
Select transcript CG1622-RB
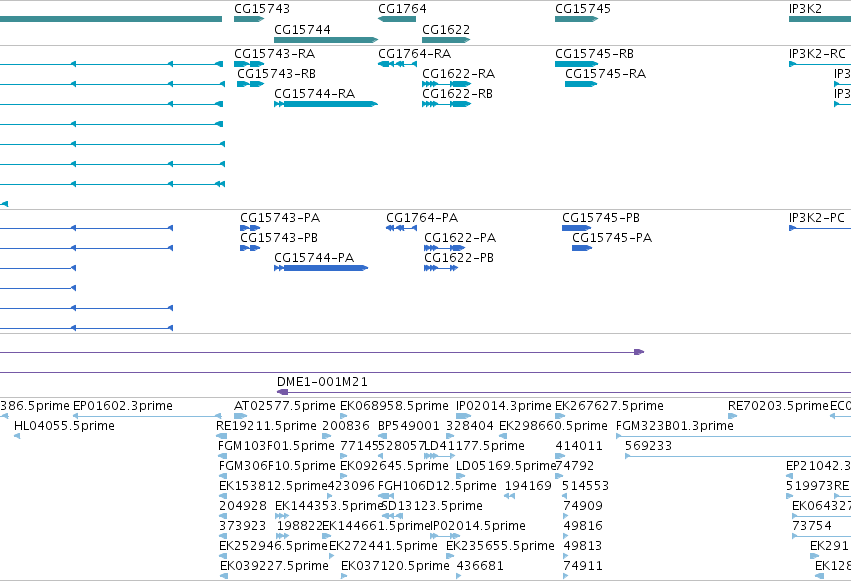(x=447, y=104)
